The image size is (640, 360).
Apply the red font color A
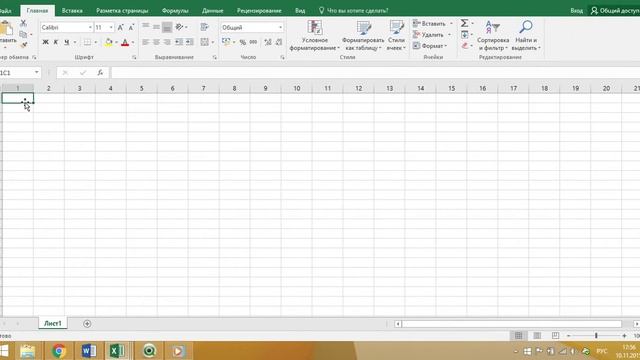pyautogui.click(x=125, y=42)
